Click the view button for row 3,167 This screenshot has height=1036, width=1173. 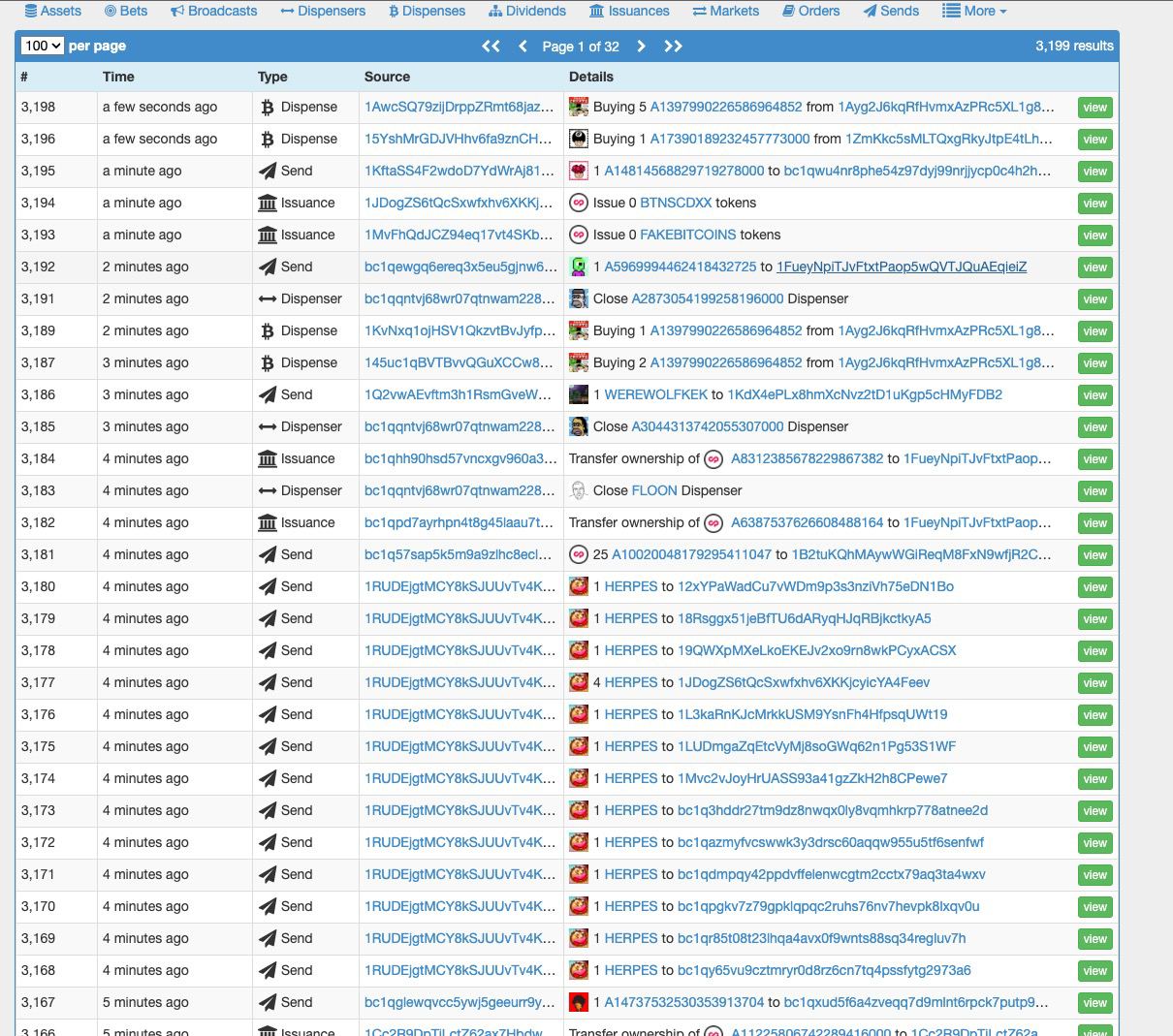(1095, 1003)
